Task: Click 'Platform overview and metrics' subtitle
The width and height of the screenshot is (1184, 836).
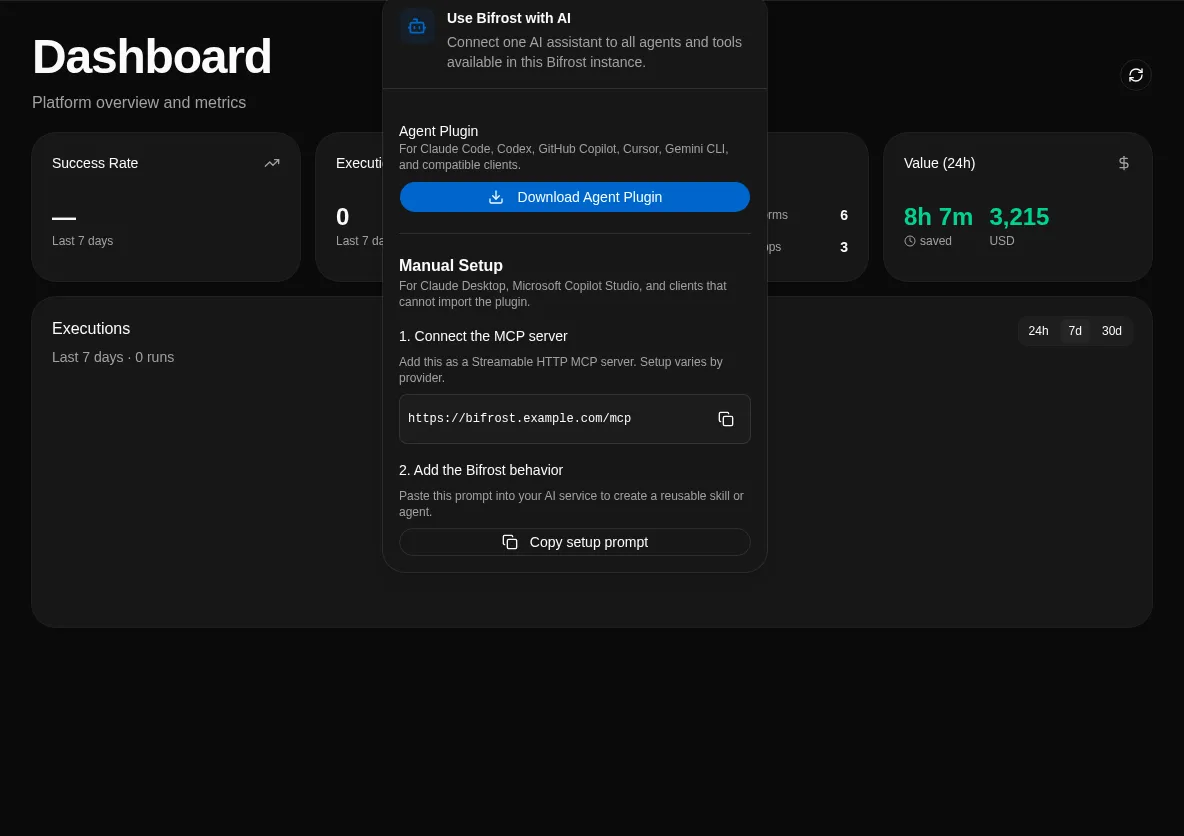Action: point(139,103)
